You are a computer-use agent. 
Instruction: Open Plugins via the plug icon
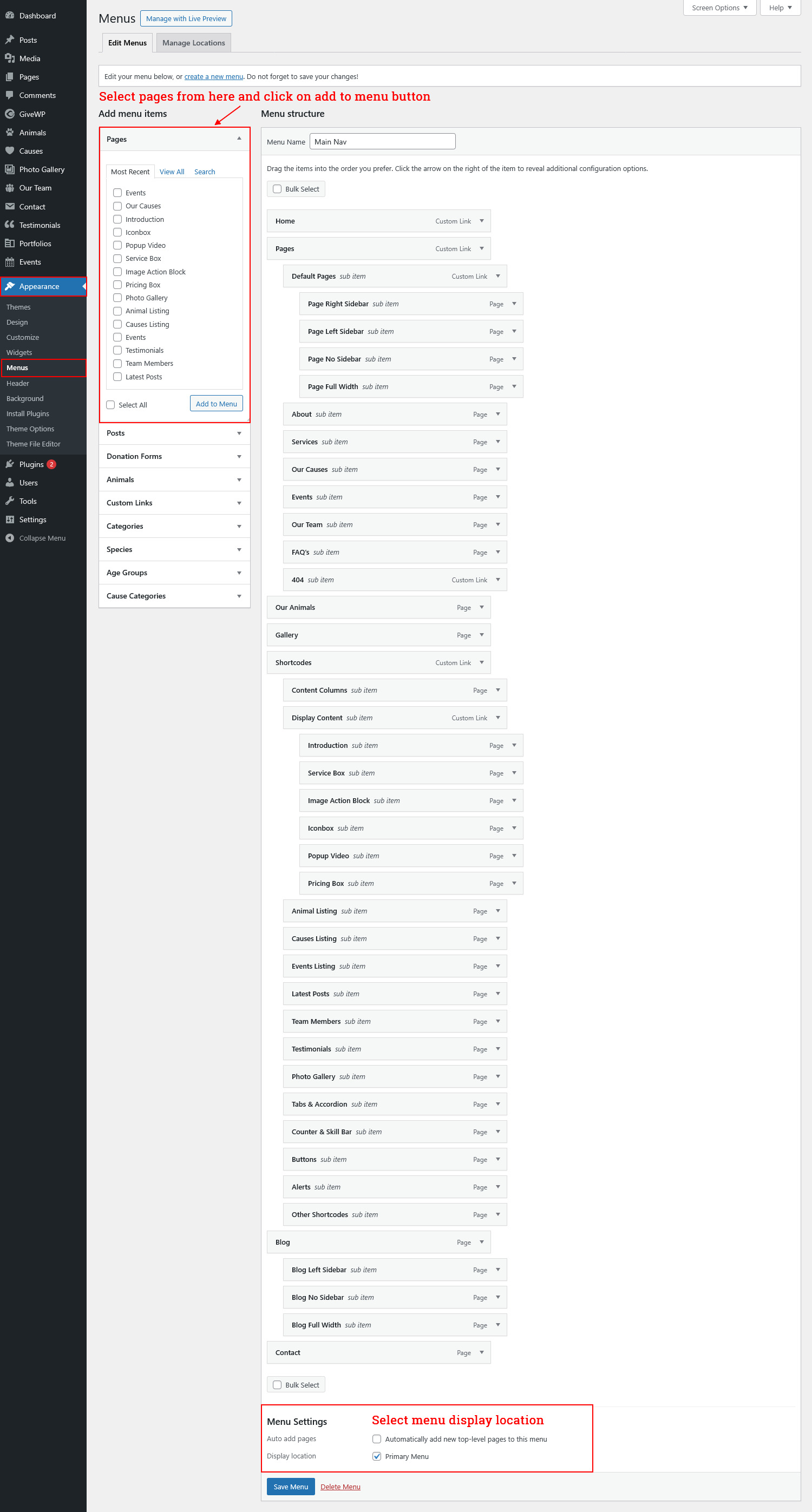point(9,464)
